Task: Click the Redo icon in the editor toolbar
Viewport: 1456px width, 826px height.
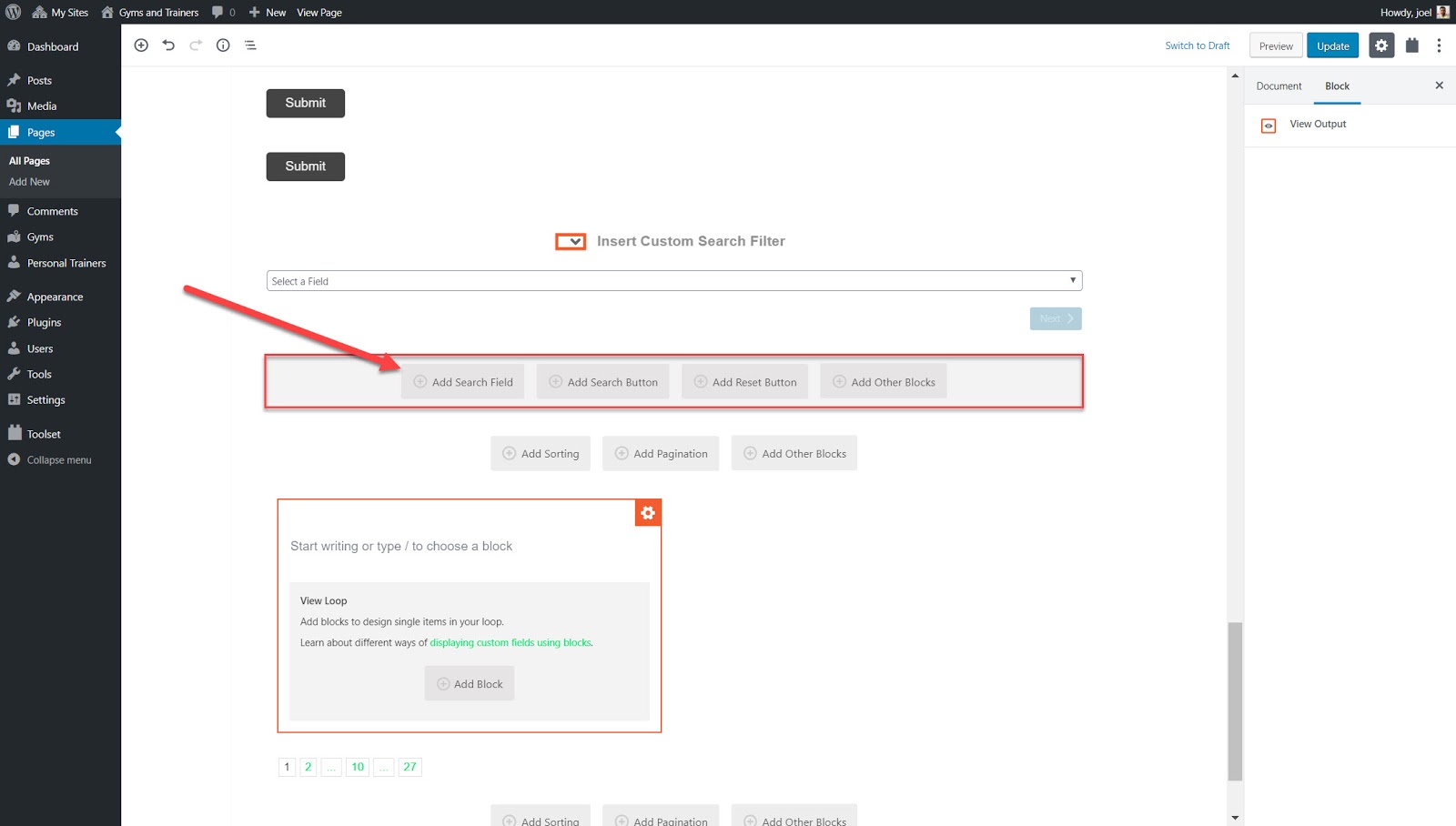Action: [x=195, y=45]
